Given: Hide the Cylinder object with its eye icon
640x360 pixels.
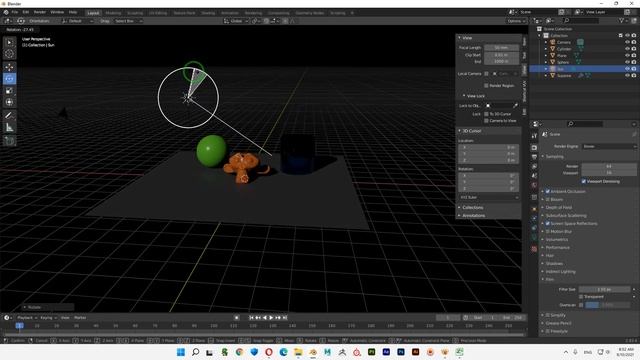Looking at the screenshot, I should point(627,49).
